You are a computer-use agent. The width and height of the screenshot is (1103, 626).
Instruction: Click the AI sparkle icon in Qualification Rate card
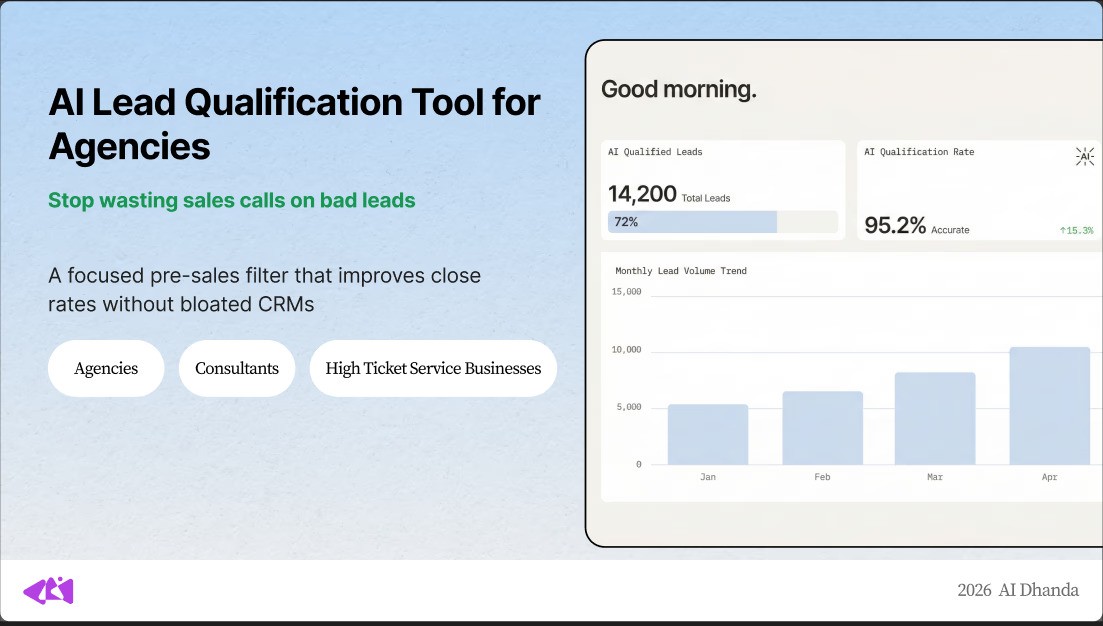coord(1085,156)
